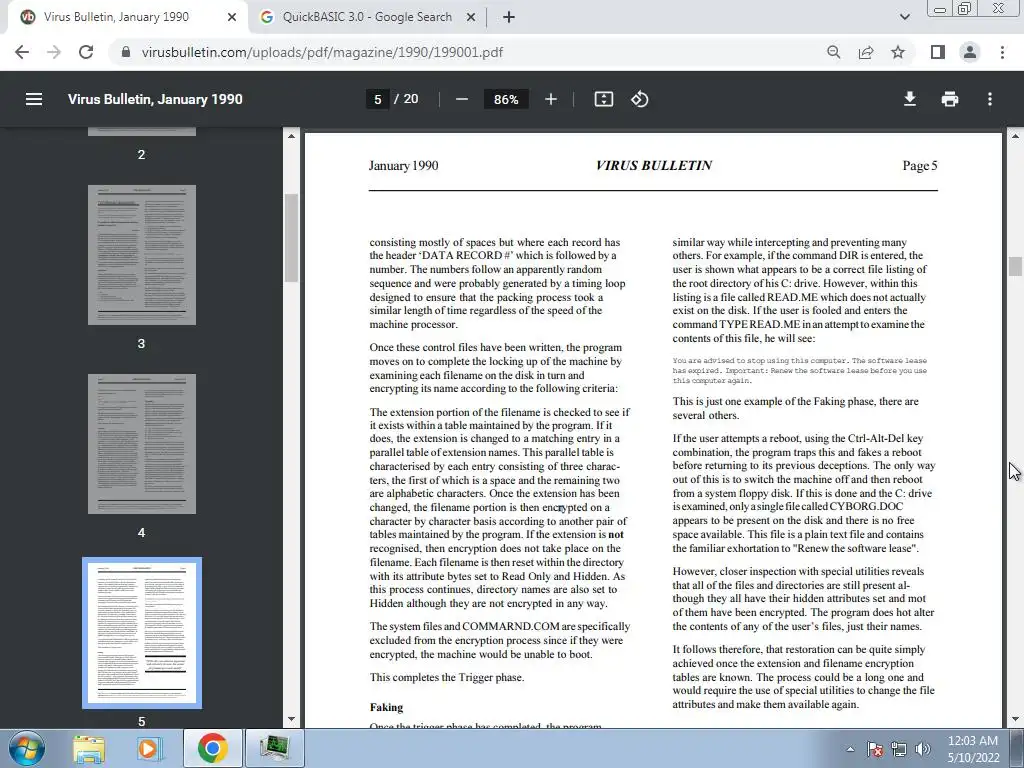Click the Fit to page icon

[603, 99]
